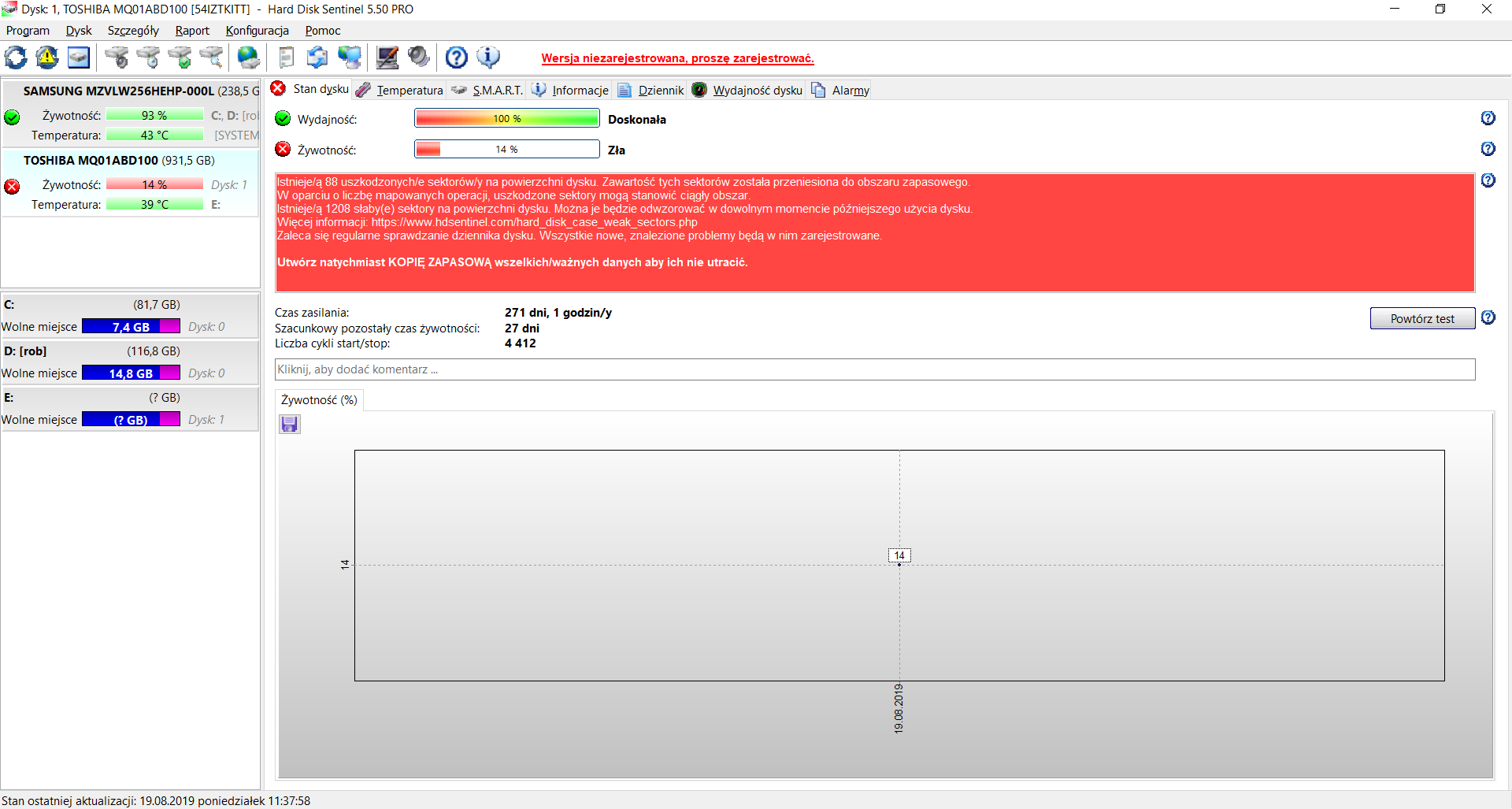Switch to the Alarmy tab
This screenshot has height=809, width=1512.
tap(840, 90)
